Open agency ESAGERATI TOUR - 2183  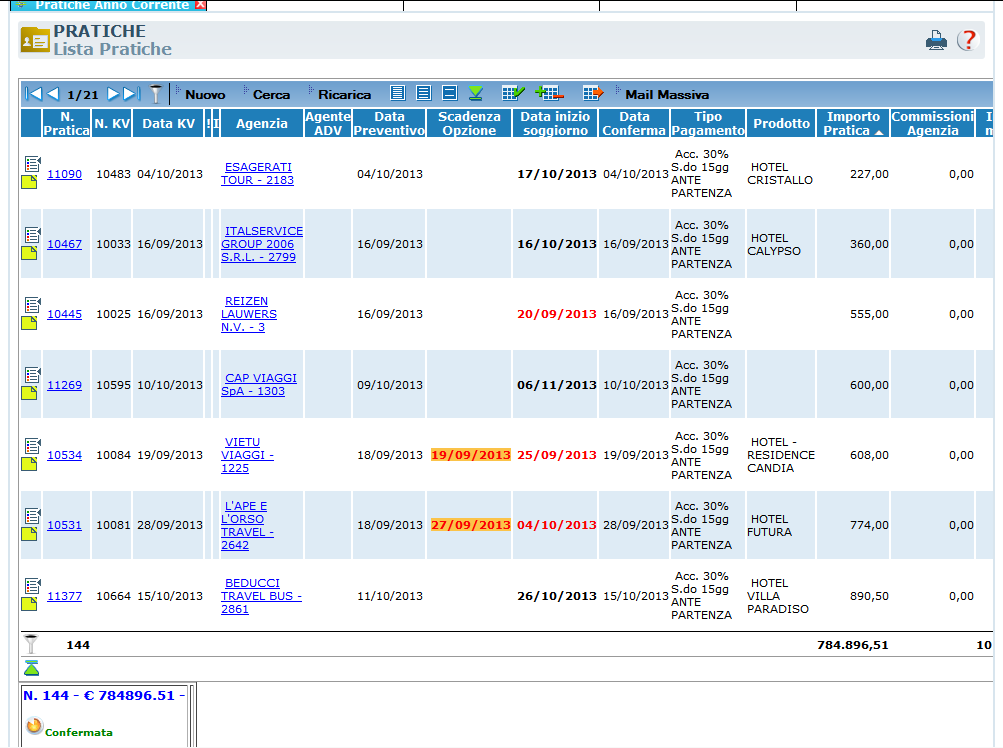258,173
